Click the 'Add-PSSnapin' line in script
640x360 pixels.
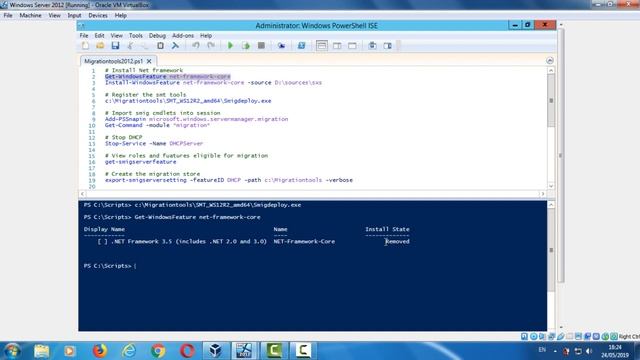pyautogui.click(x=196, y=119)
